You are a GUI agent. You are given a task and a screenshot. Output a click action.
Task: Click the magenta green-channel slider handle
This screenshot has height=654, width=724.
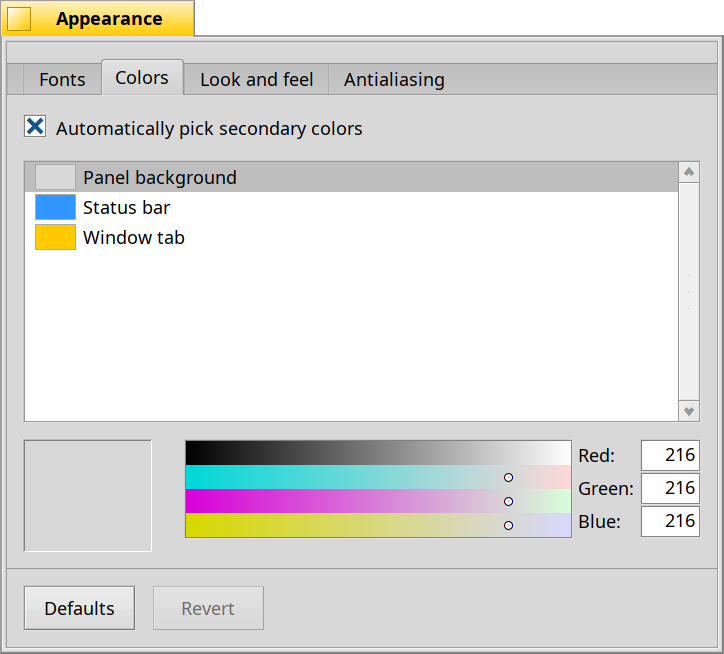(x=508, y=502)
